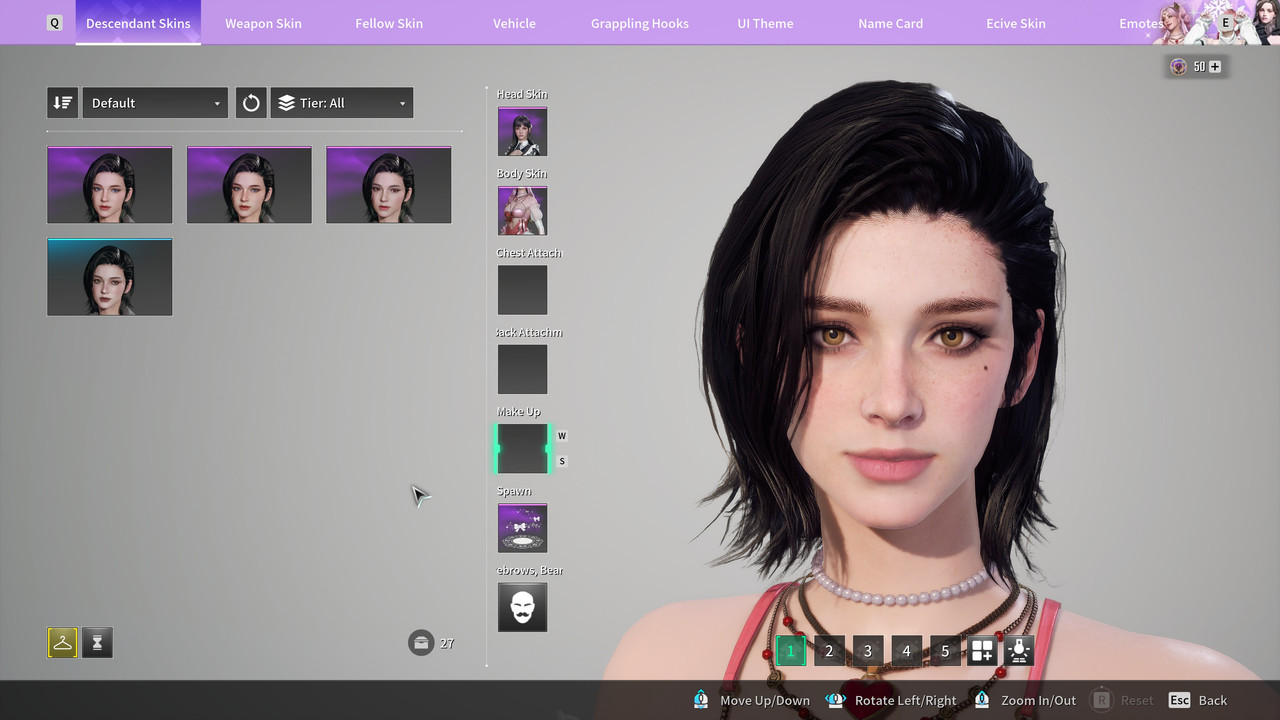Click the E next-tab key icon
Screen dimensions: 1280x720
tap(1225, 23)
